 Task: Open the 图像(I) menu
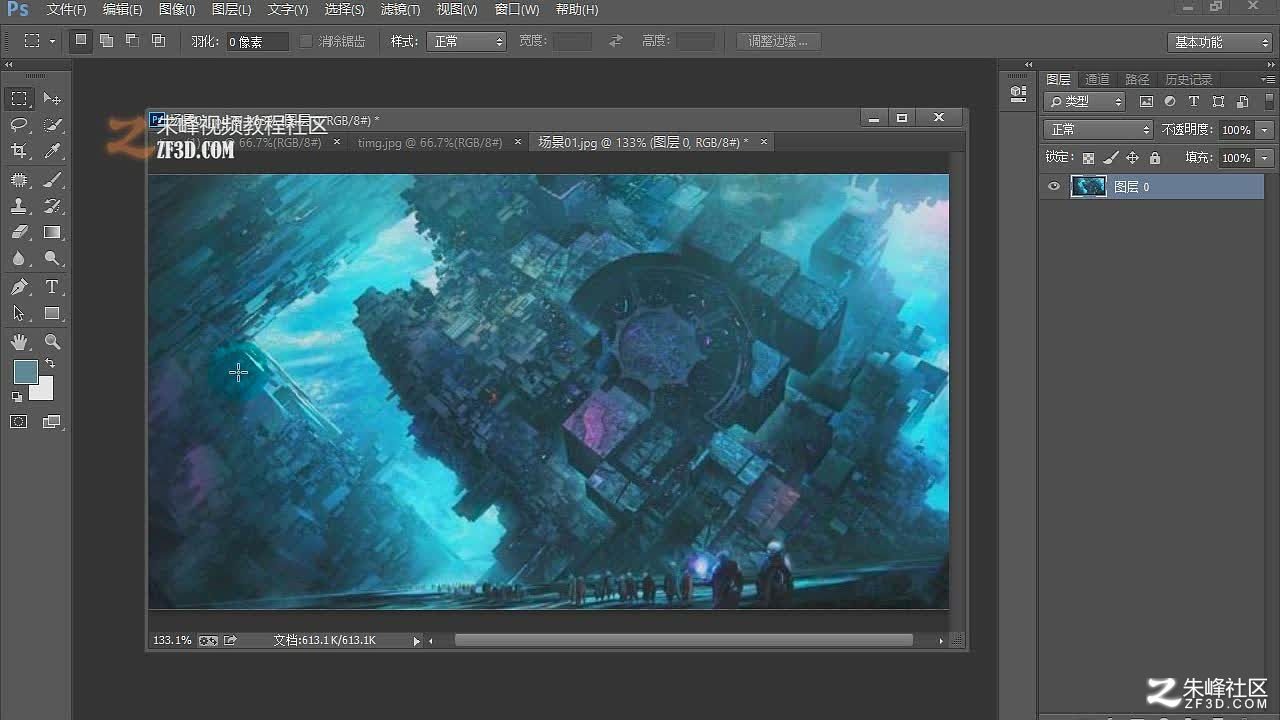[177, 10]
